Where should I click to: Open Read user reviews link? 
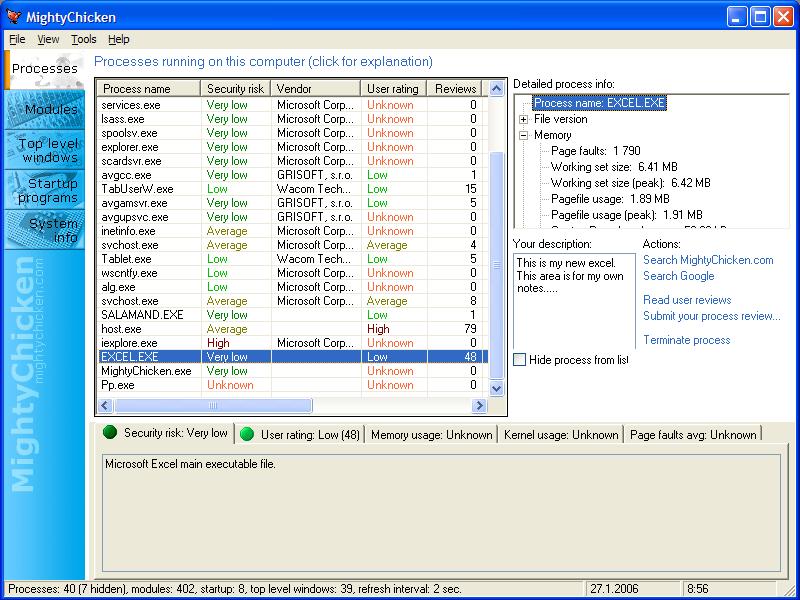687,300
